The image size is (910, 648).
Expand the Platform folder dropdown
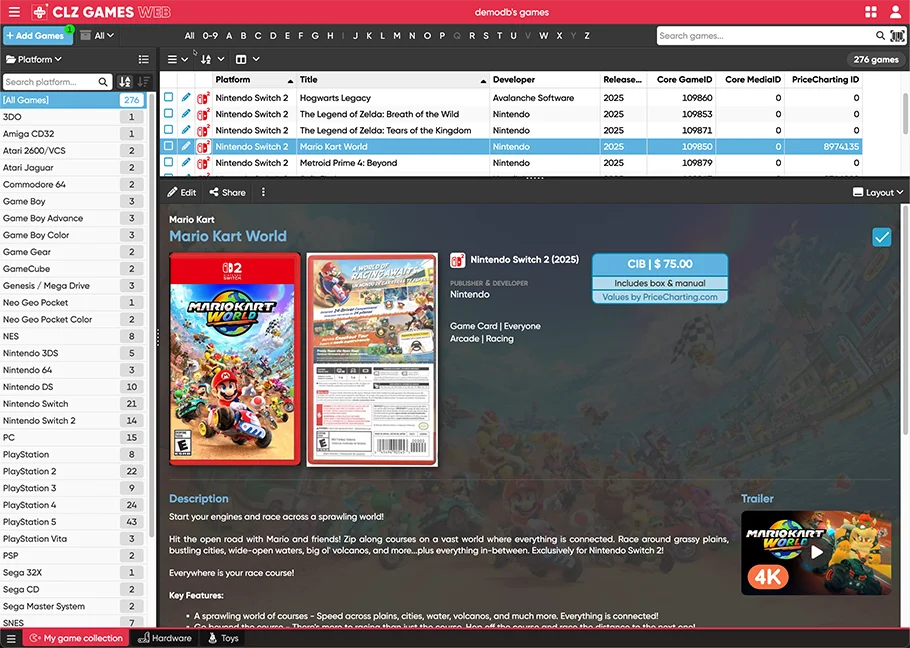pyautogui.click(x=34, y=59)
